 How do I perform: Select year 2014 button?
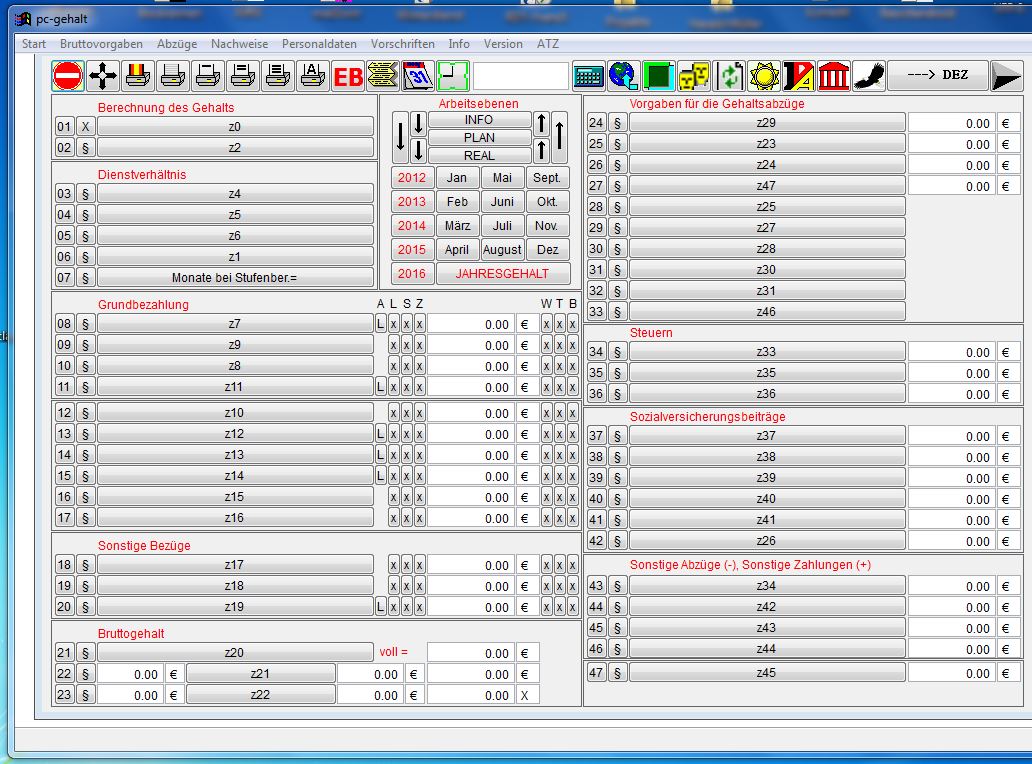412,226
